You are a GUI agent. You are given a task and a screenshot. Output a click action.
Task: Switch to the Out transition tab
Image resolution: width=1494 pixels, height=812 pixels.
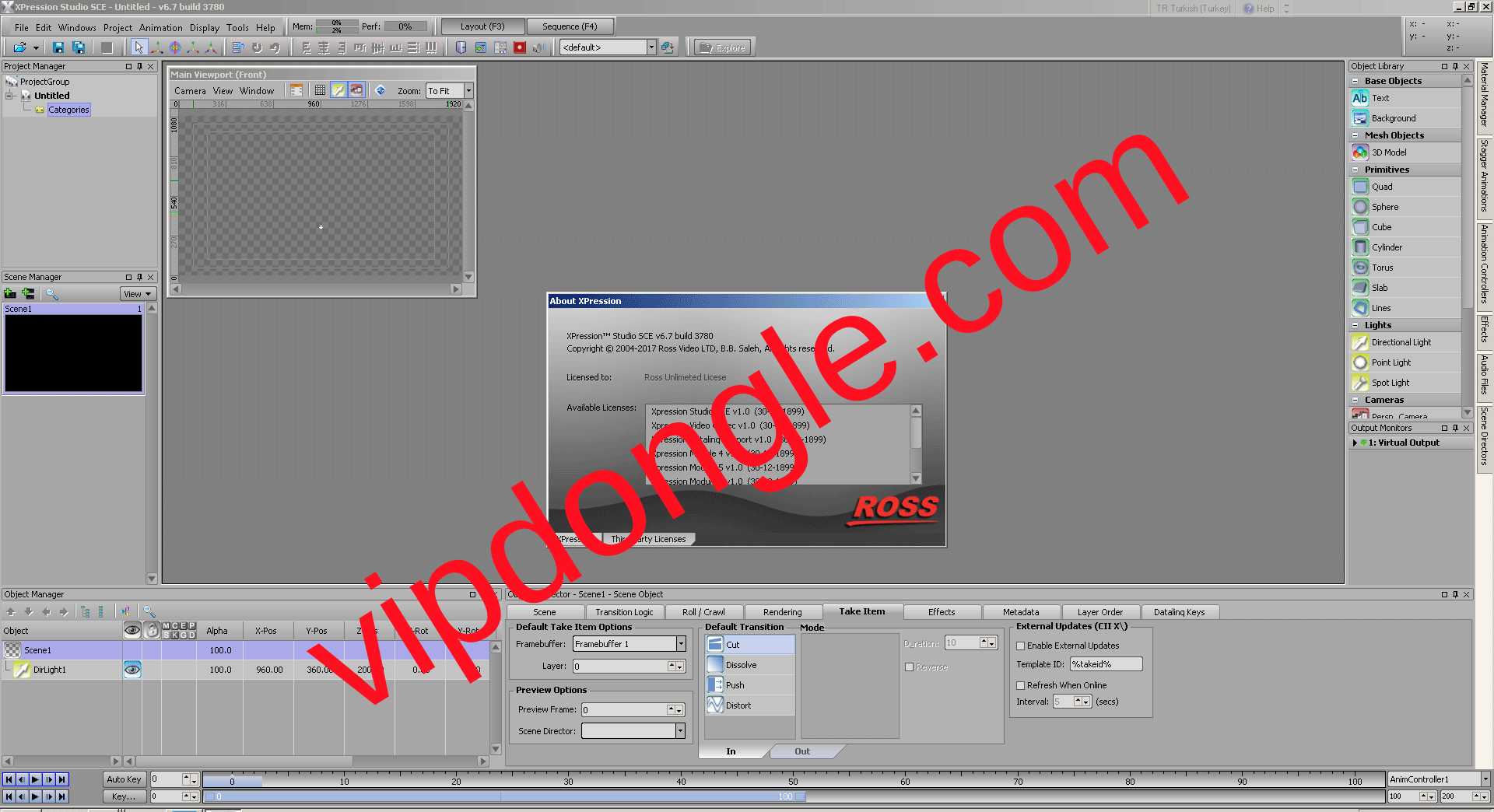coord(802,751)
